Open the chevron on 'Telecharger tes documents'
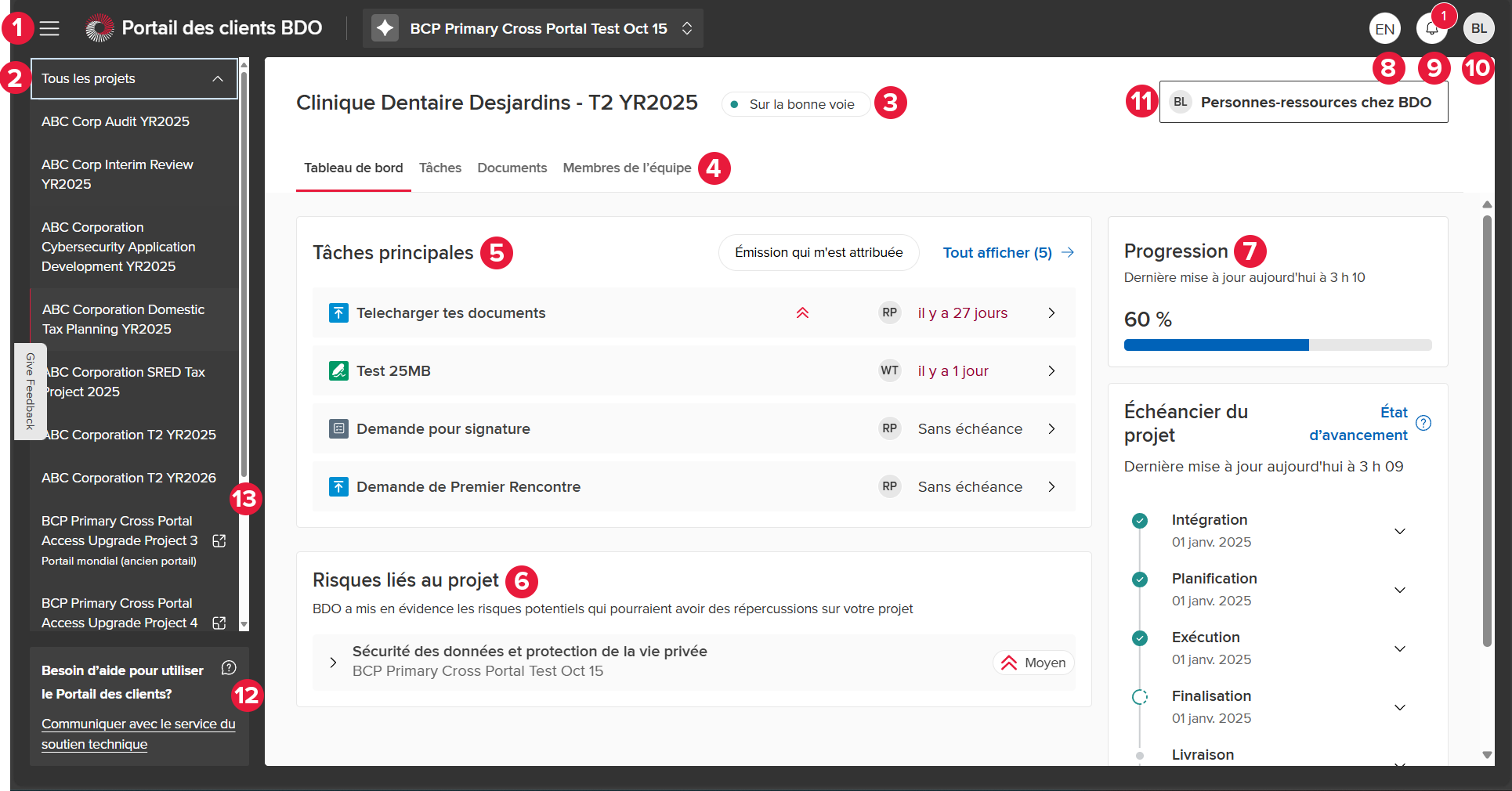 pyautogui.click(x=1051, y=312)
